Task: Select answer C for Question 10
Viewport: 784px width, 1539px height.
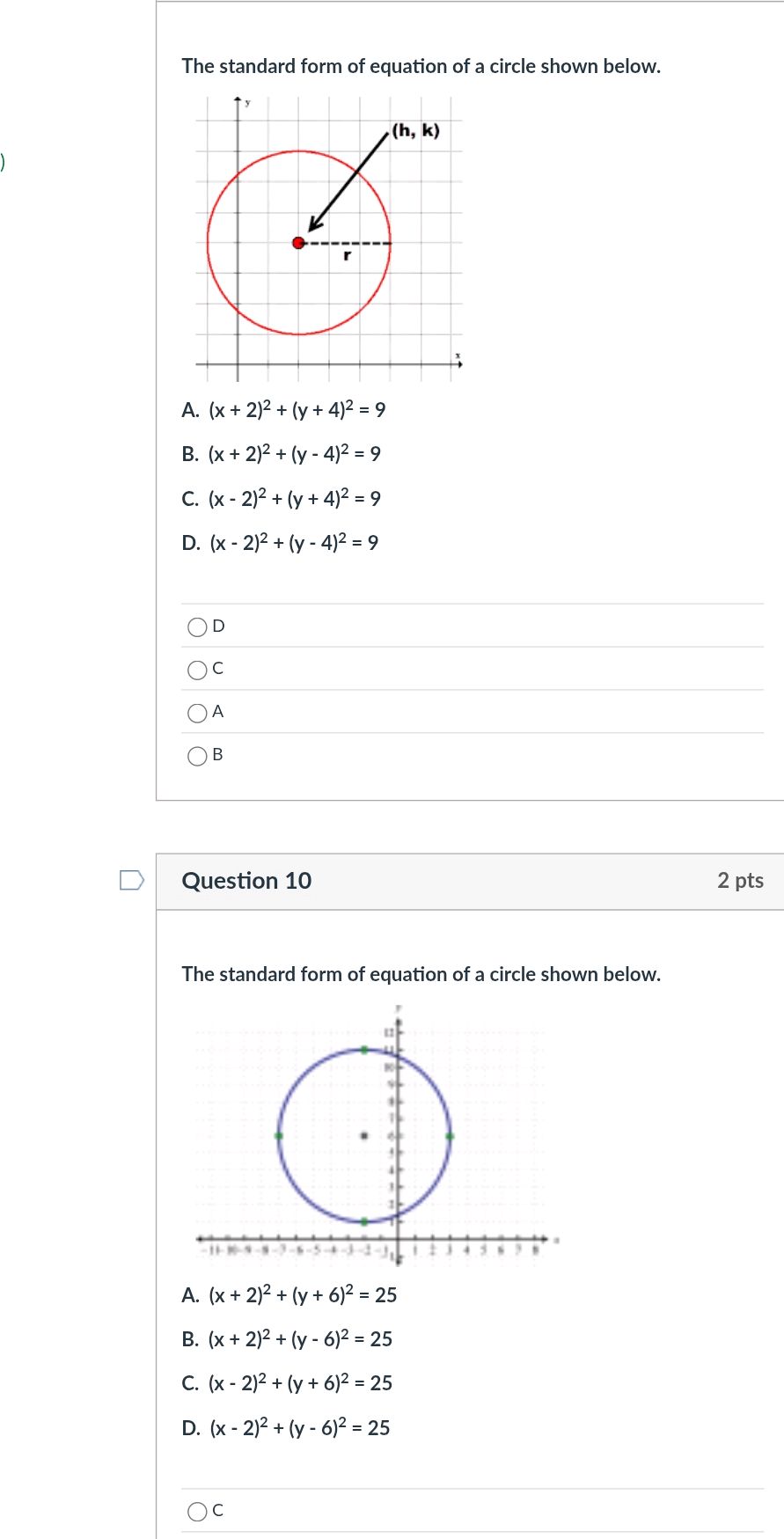Action: [197, 1511]
